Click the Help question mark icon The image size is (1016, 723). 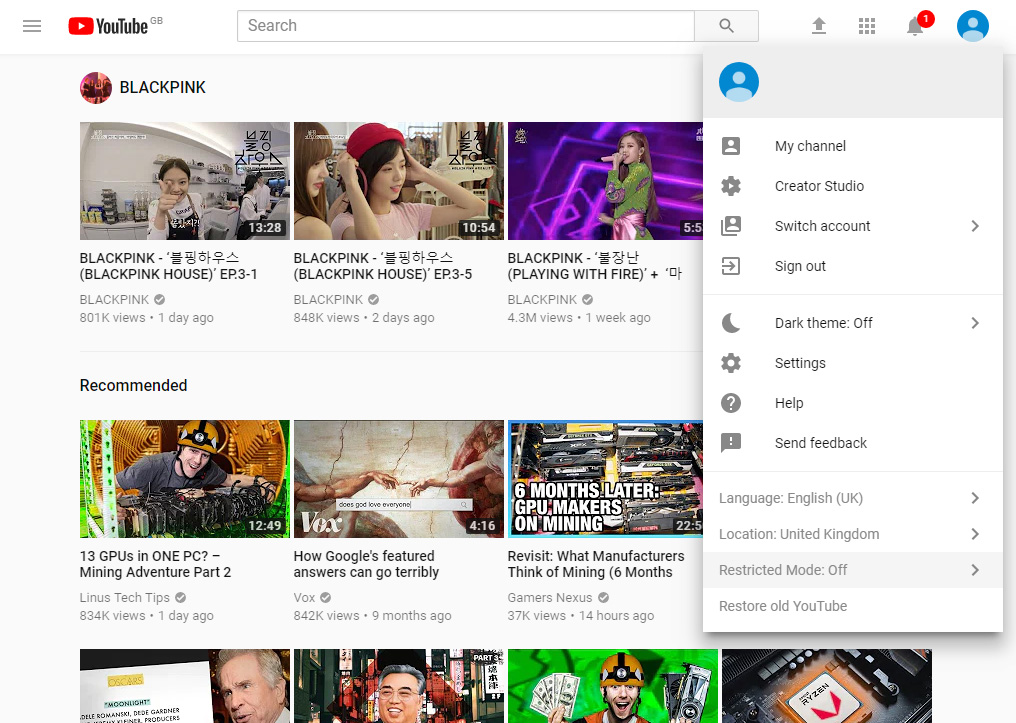click(x=731, y=403)
